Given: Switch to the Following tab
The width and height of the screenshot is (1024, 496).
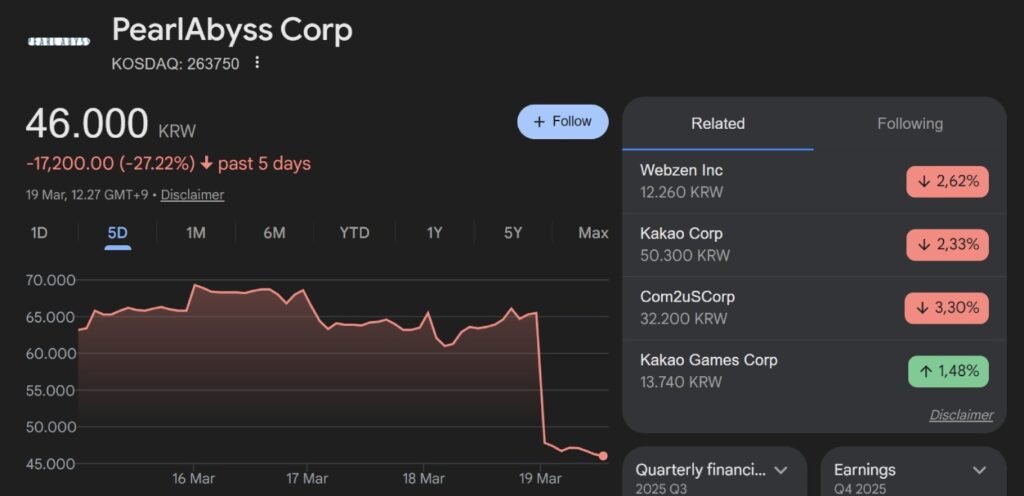Looking at the screenshot, I should (x=909, y=124).
